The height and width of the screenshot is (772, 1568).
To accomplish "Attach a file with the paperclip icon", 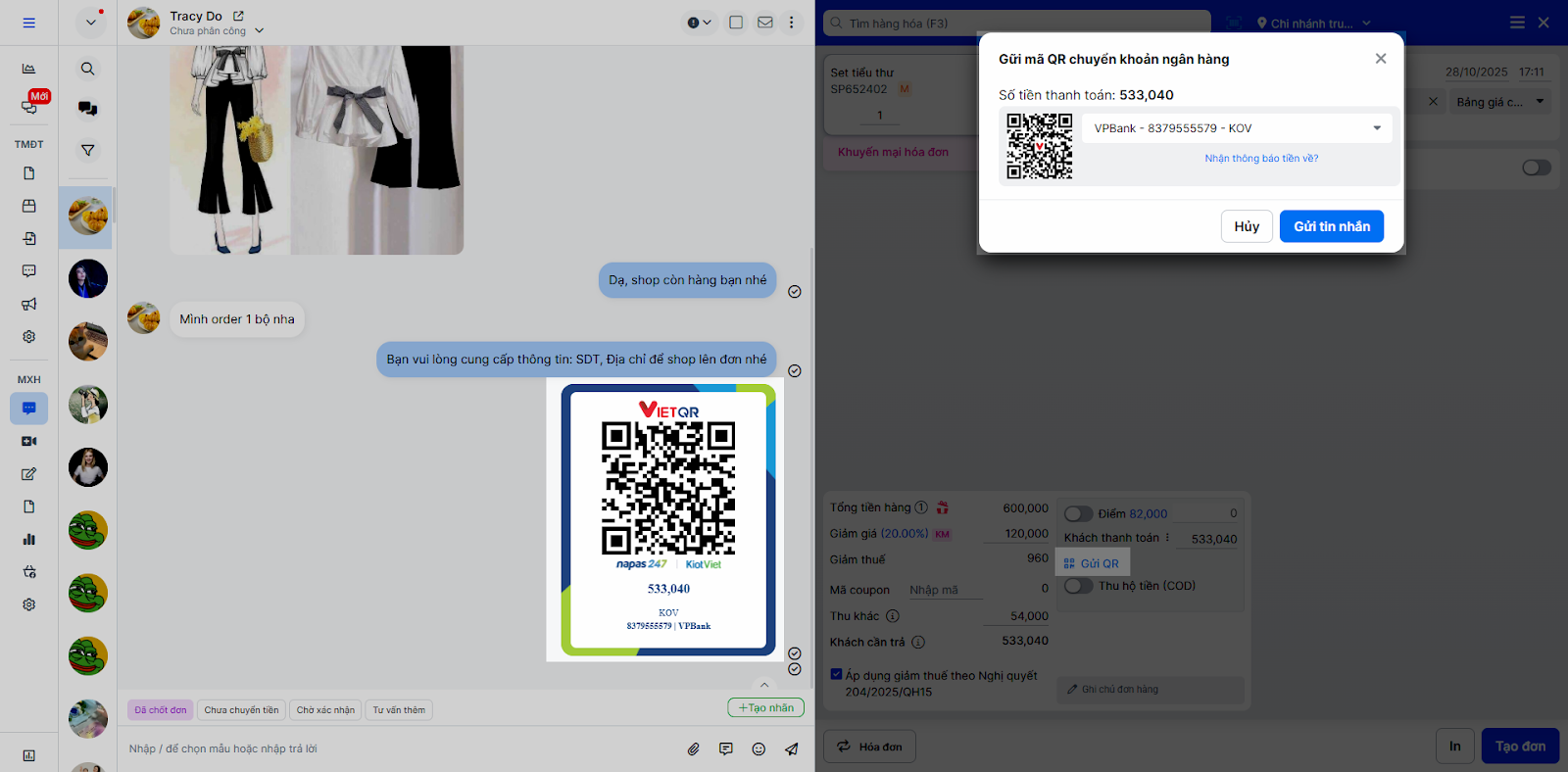I will coord(694,749).
